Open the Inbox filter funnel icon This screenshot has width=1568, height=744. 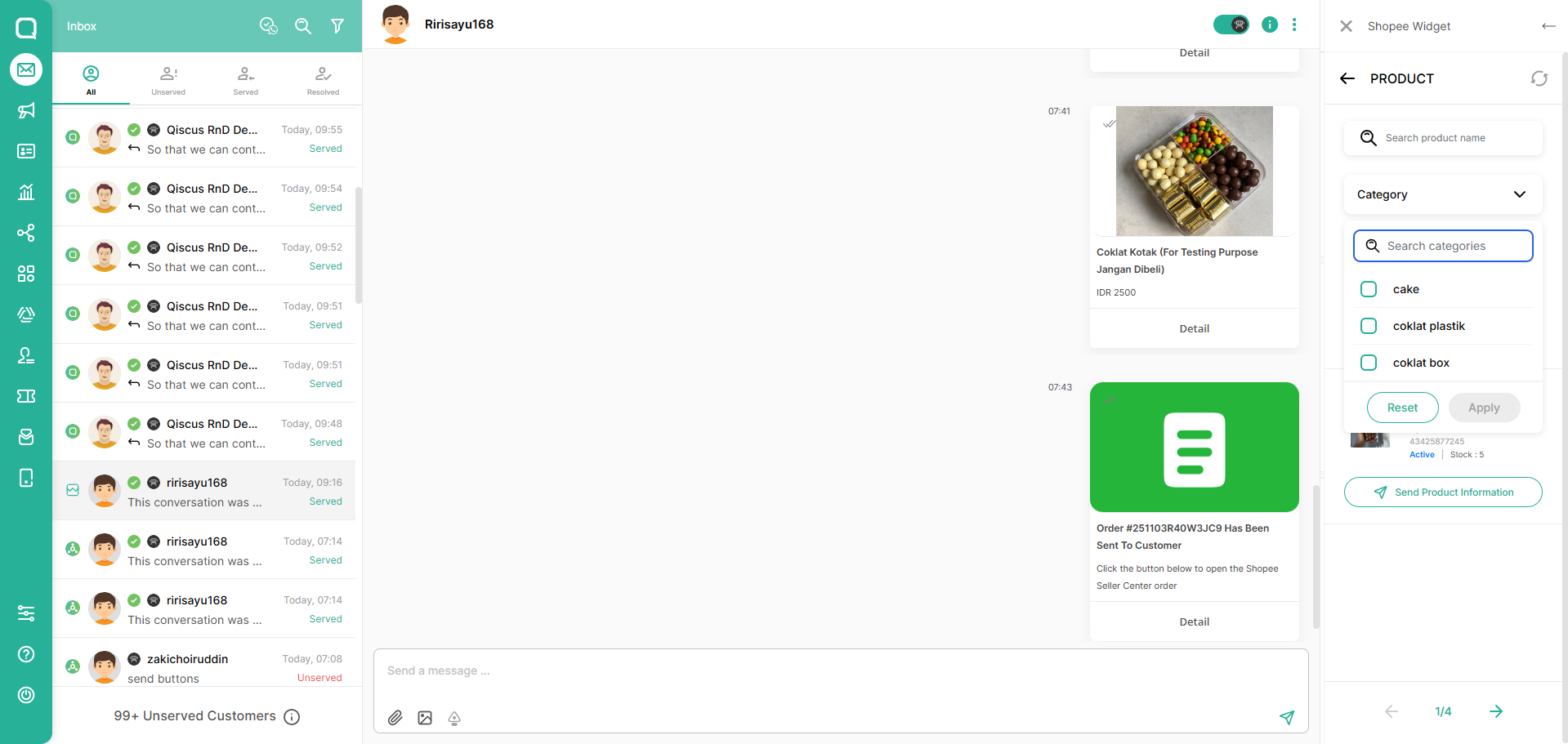(337, 26)
